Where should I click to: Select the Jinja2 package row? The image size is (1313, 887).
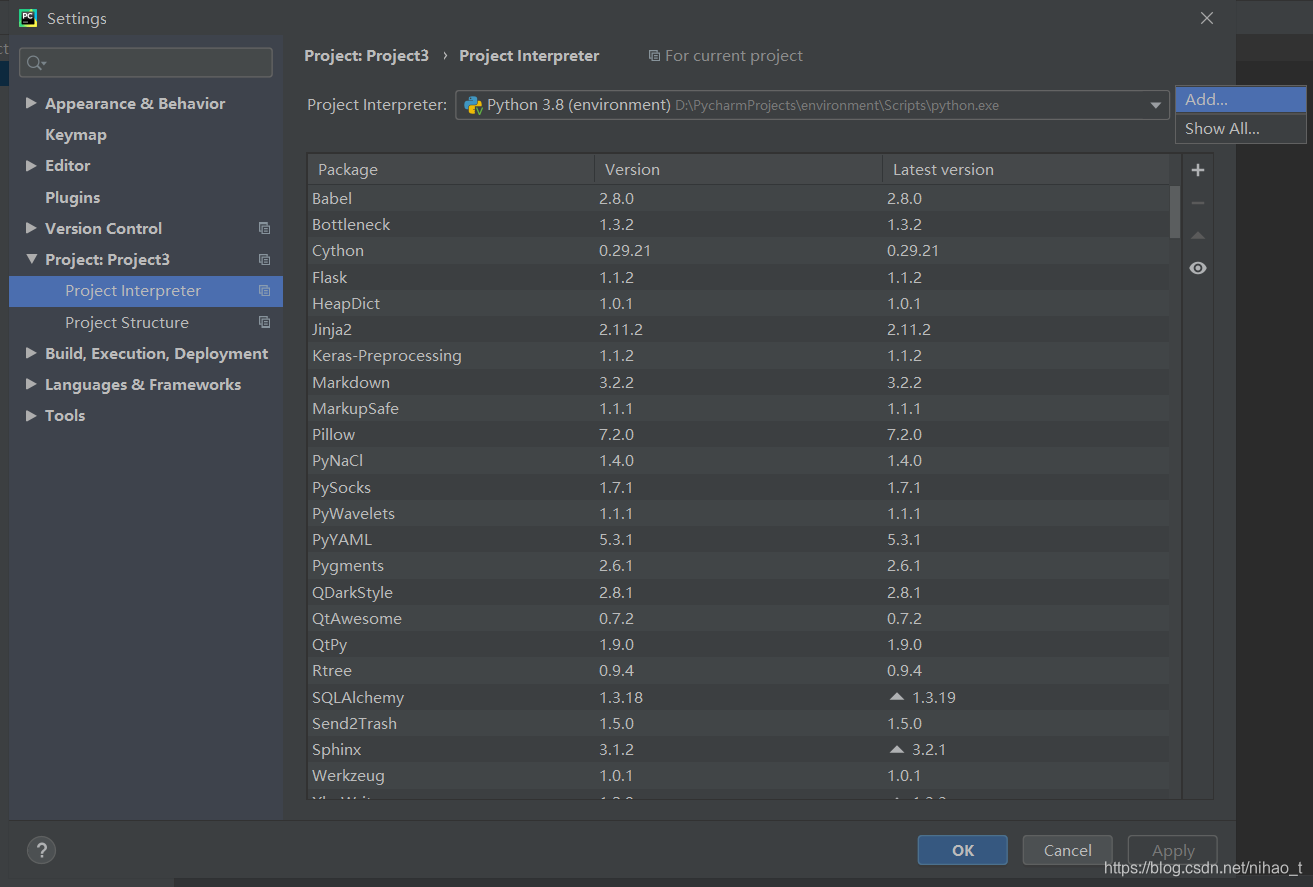[738, 329]
